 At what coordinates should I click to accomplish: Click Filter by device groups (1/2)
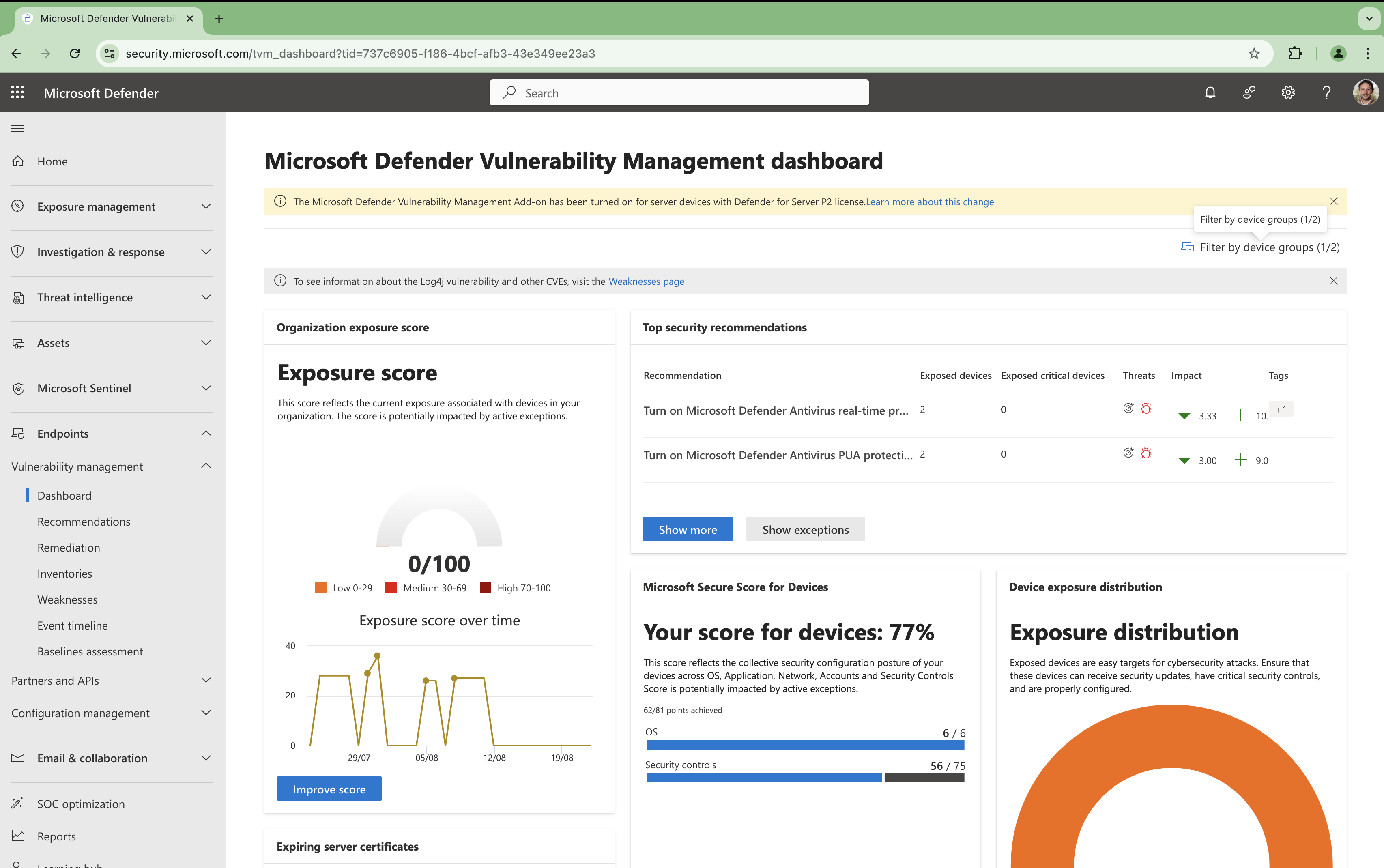(x=1260, y=247)
